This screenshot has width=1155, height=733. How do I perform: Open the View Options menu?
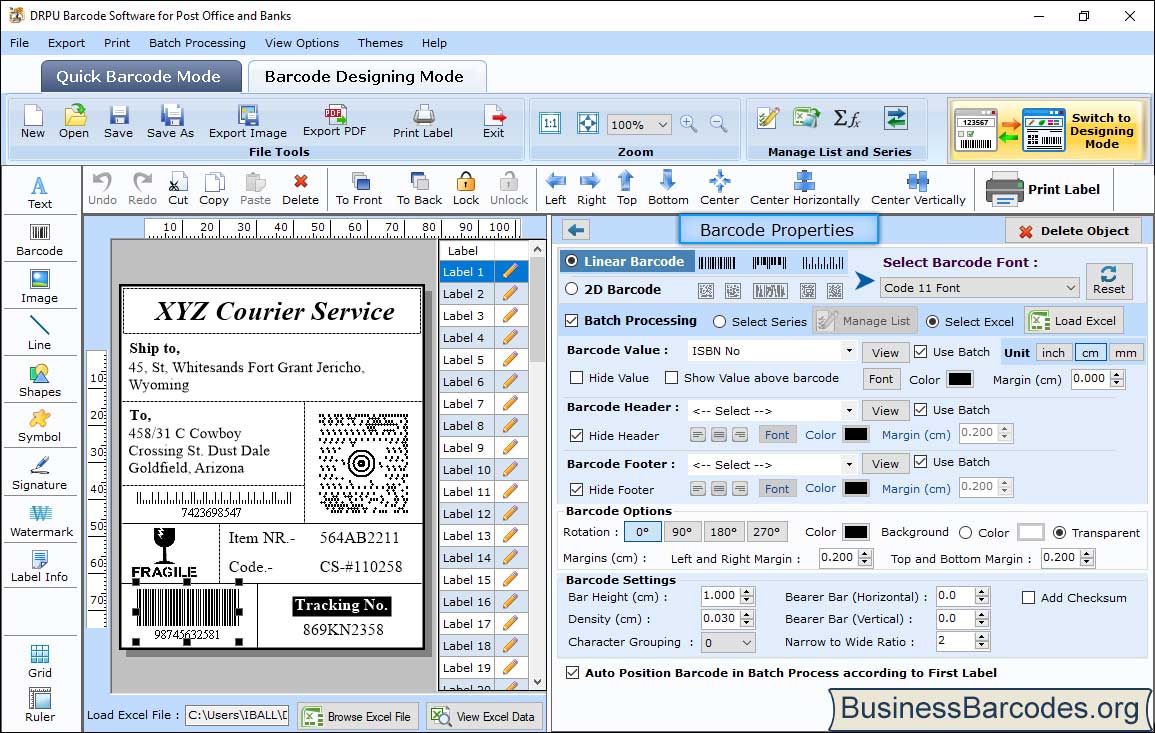(x=302, y=43)
